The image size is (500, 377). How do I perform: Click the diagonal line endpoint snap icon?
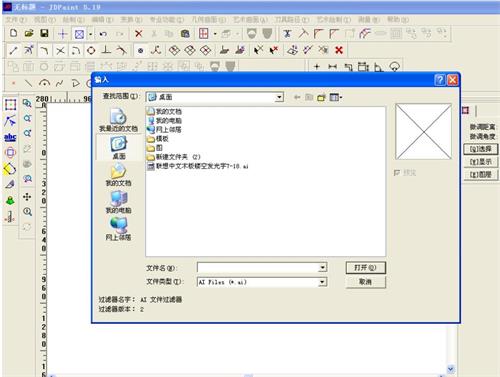pyautogui.click(x=13, y=50)
